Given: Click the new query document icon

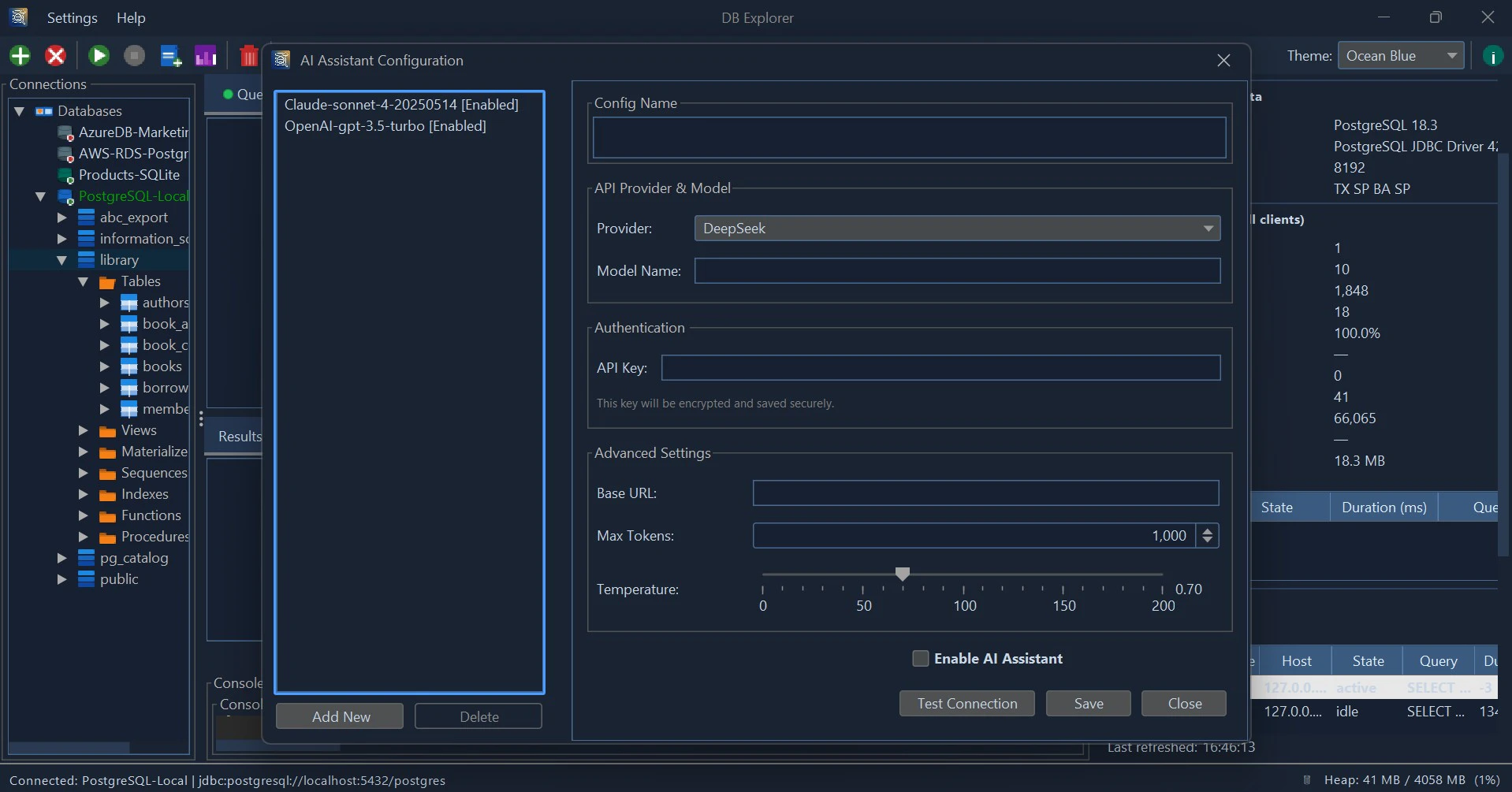Looking at the screenshot, I should click(x=170, y=55).
